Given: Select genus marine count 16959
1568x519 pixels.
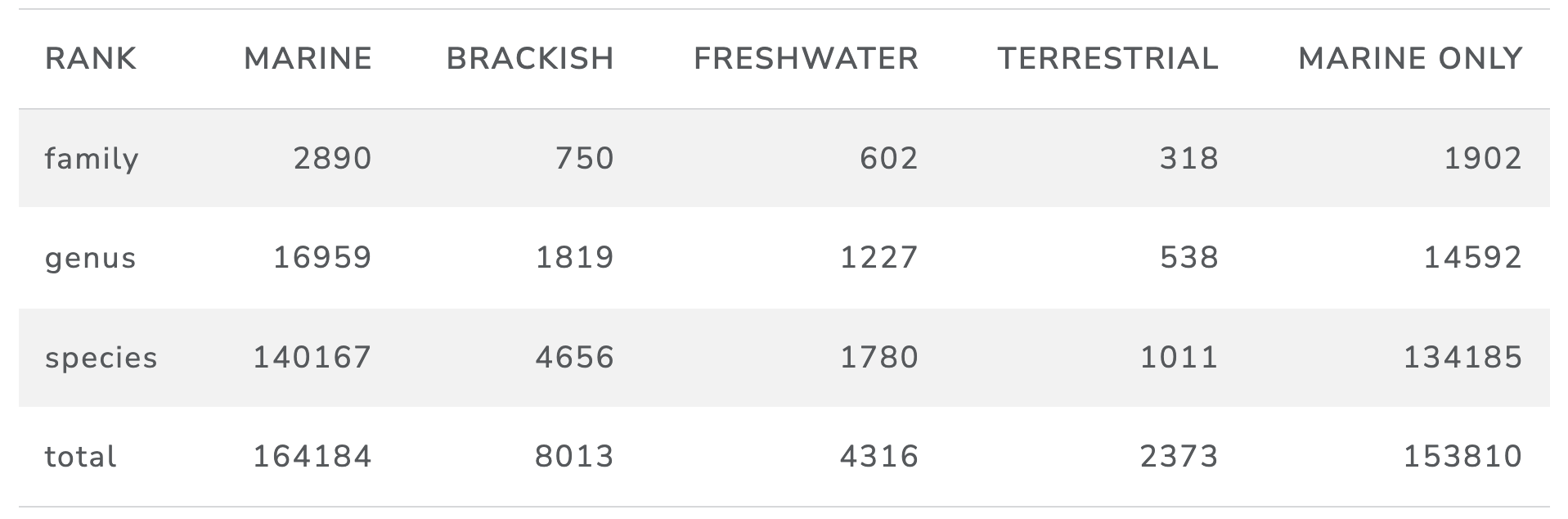Looking at the screenshot, I should (x=322, y=258).
